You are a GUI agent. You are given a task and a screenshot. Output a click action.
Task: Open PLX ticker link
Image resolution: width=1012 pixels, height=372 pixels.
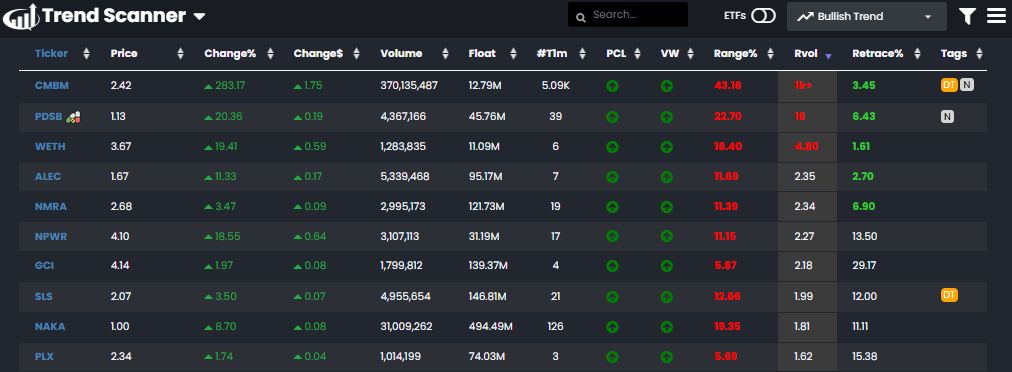click(x=44, y=356)
